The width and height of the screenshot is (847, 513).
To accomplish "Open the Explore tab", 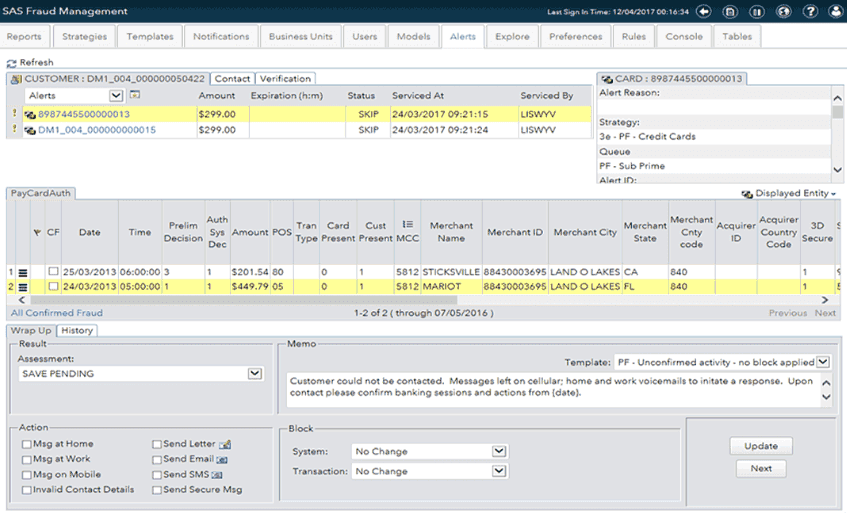I will 512,37.
